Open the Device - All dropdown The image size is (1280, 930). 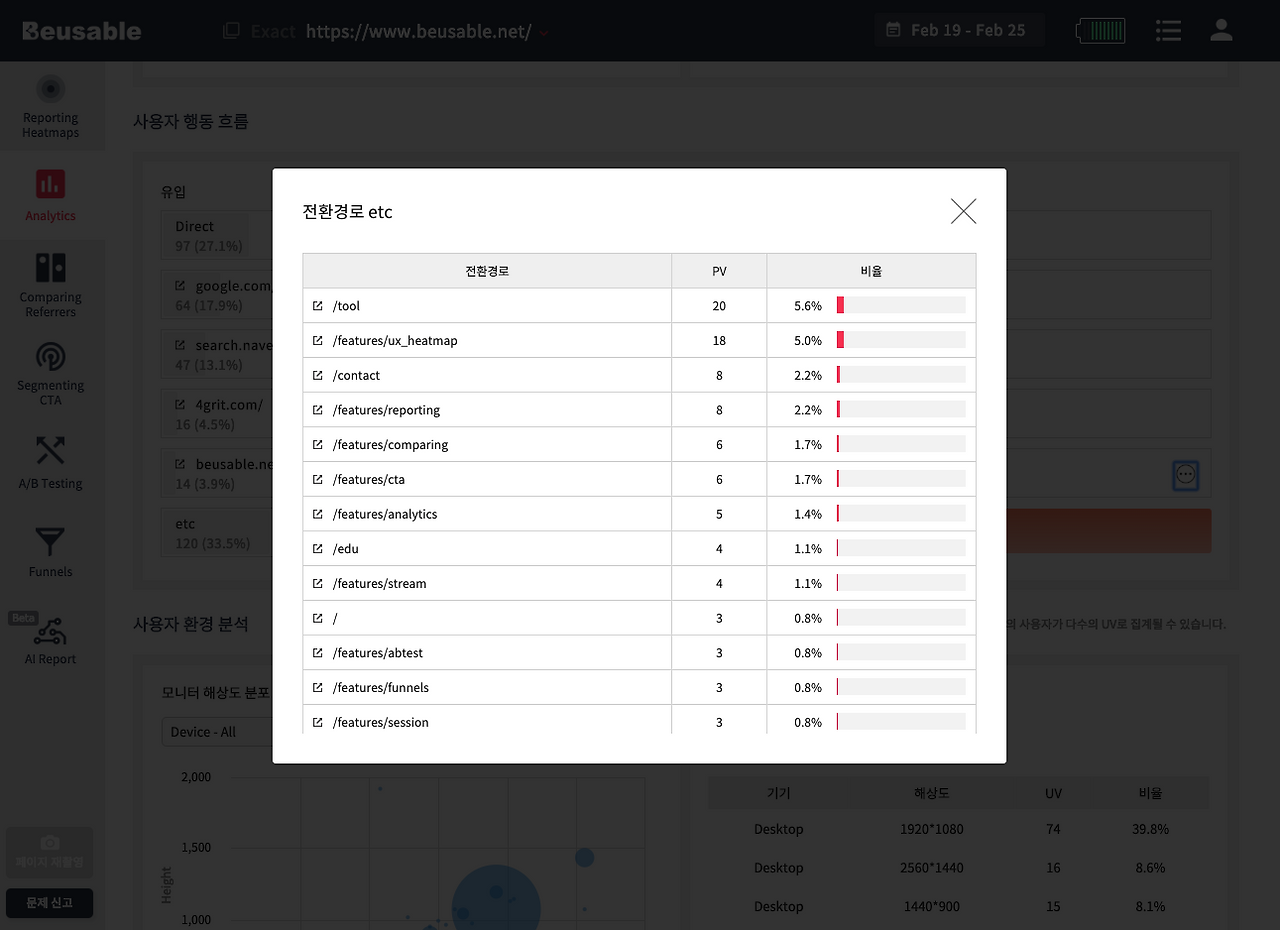[217, 731]
